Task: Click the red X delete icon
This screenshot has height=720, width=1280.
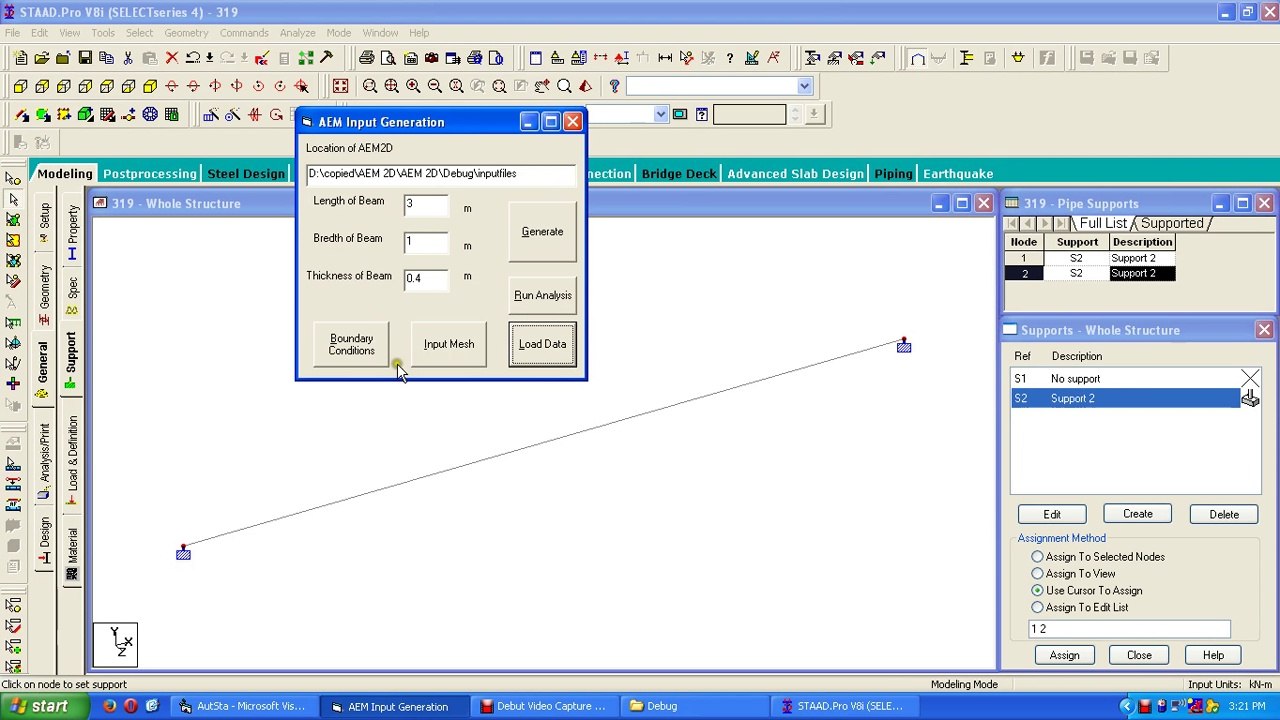Action: (x=171, y=58)
